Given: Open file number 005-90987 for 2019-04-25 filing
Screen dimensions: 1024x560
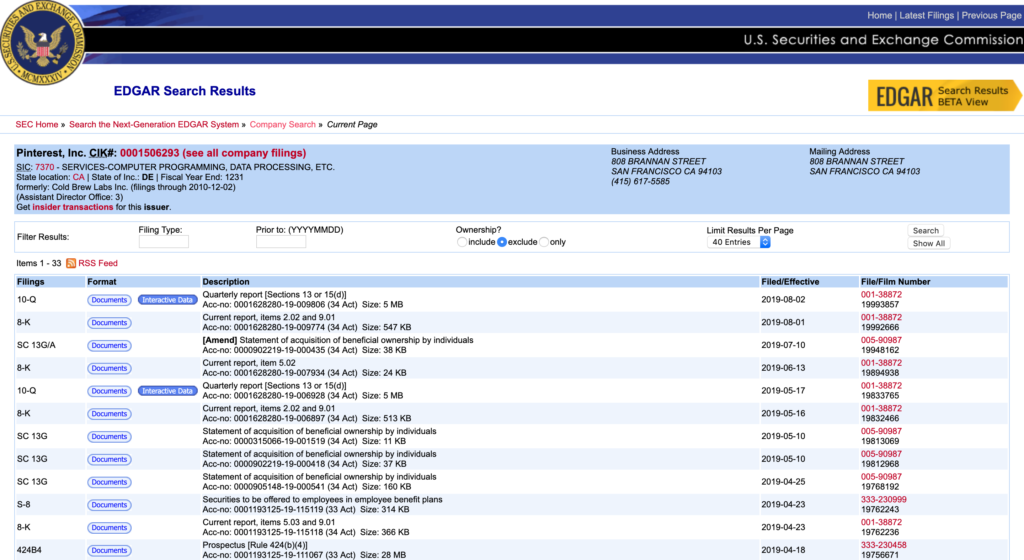Looking at the screenshot, I should pyautogui.click(x=881, y=477).
